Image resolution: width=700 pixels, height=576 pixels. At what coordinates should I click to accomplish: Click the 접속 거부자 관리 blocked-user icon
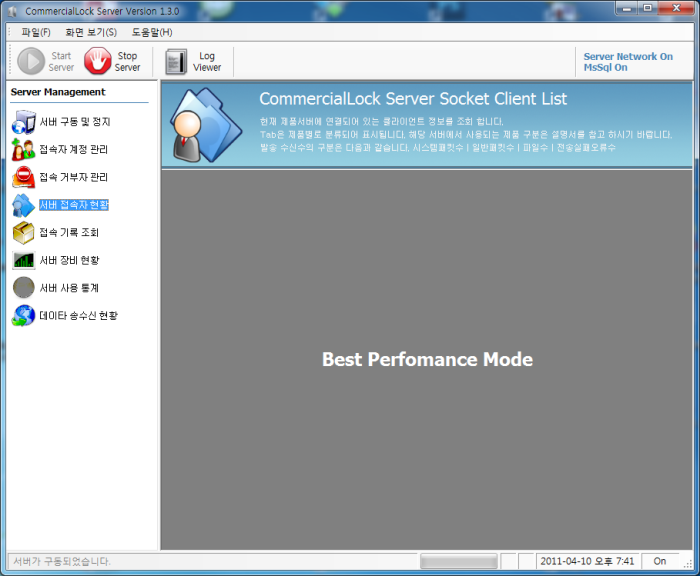tap(23, 177)
